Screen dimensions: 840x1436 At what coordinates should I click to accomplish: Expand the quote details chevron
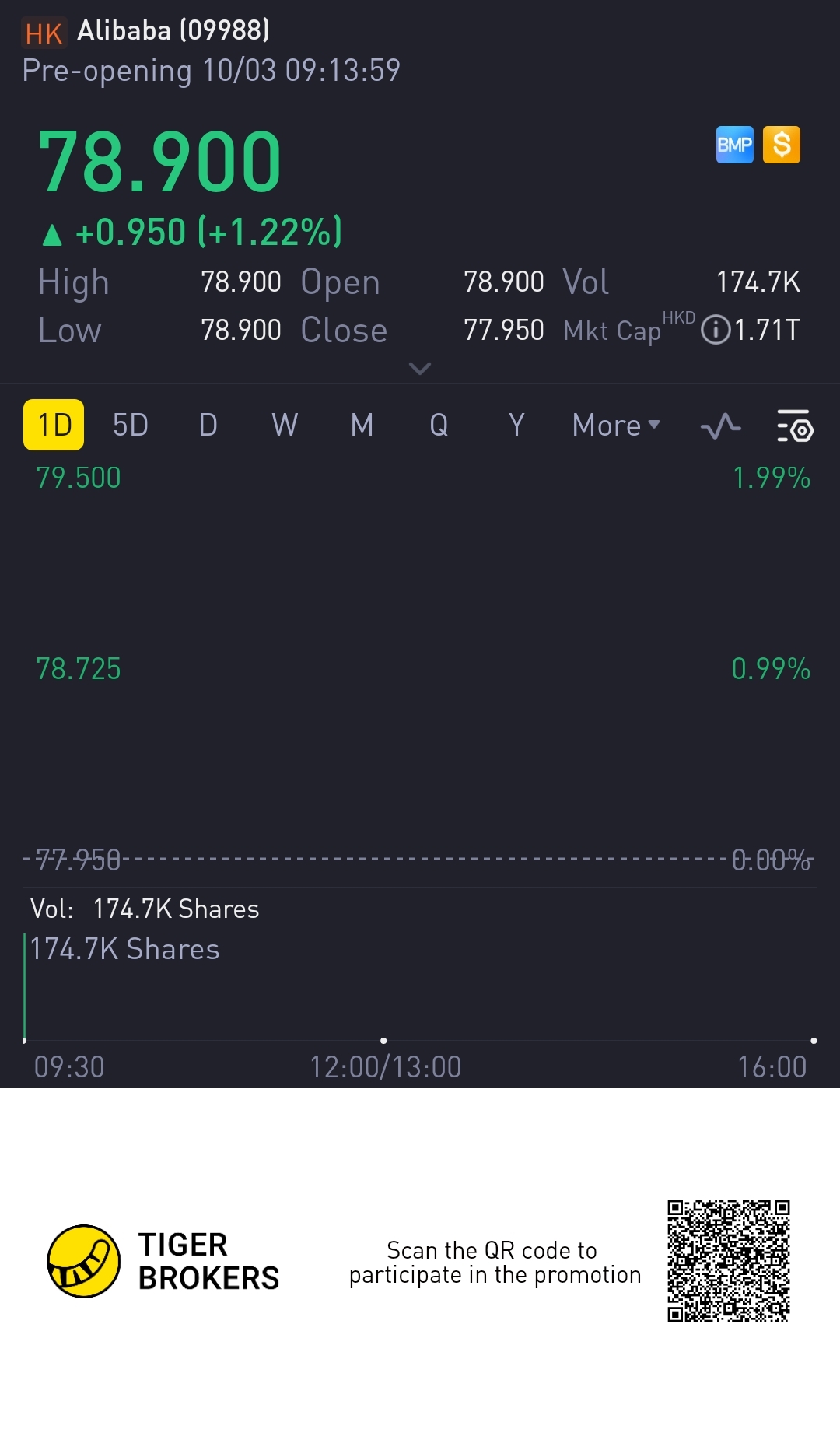(420, 368)
